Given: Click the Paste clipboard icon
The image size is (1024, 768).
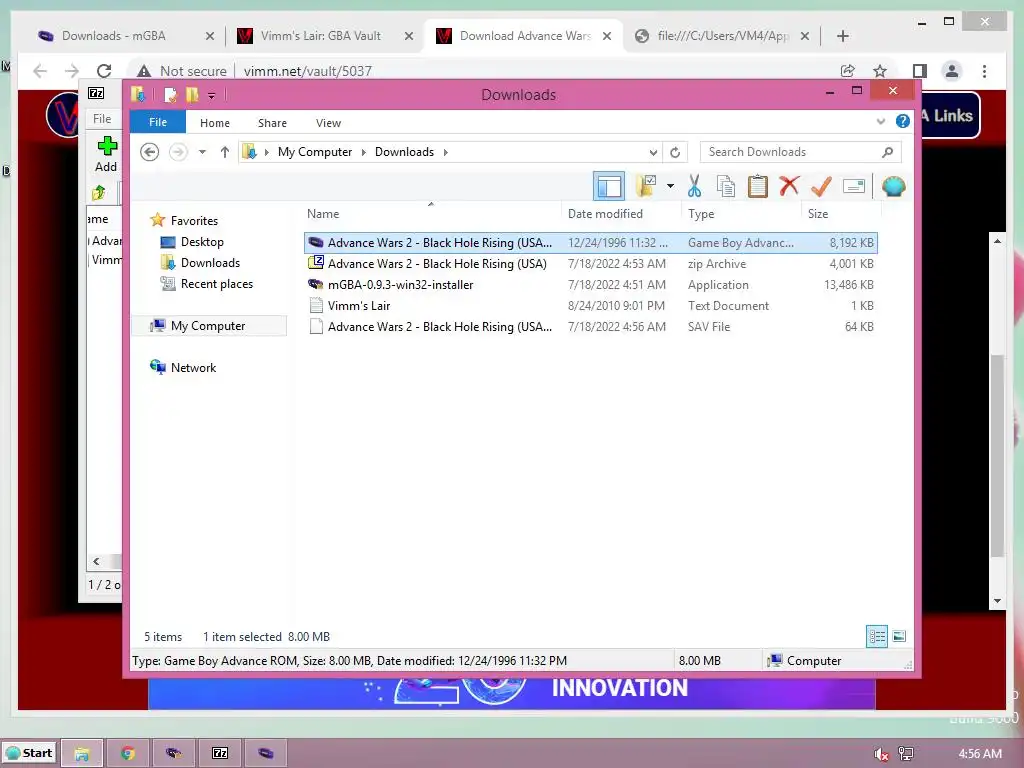Looking at the screenshot, I should coord(758,186).
